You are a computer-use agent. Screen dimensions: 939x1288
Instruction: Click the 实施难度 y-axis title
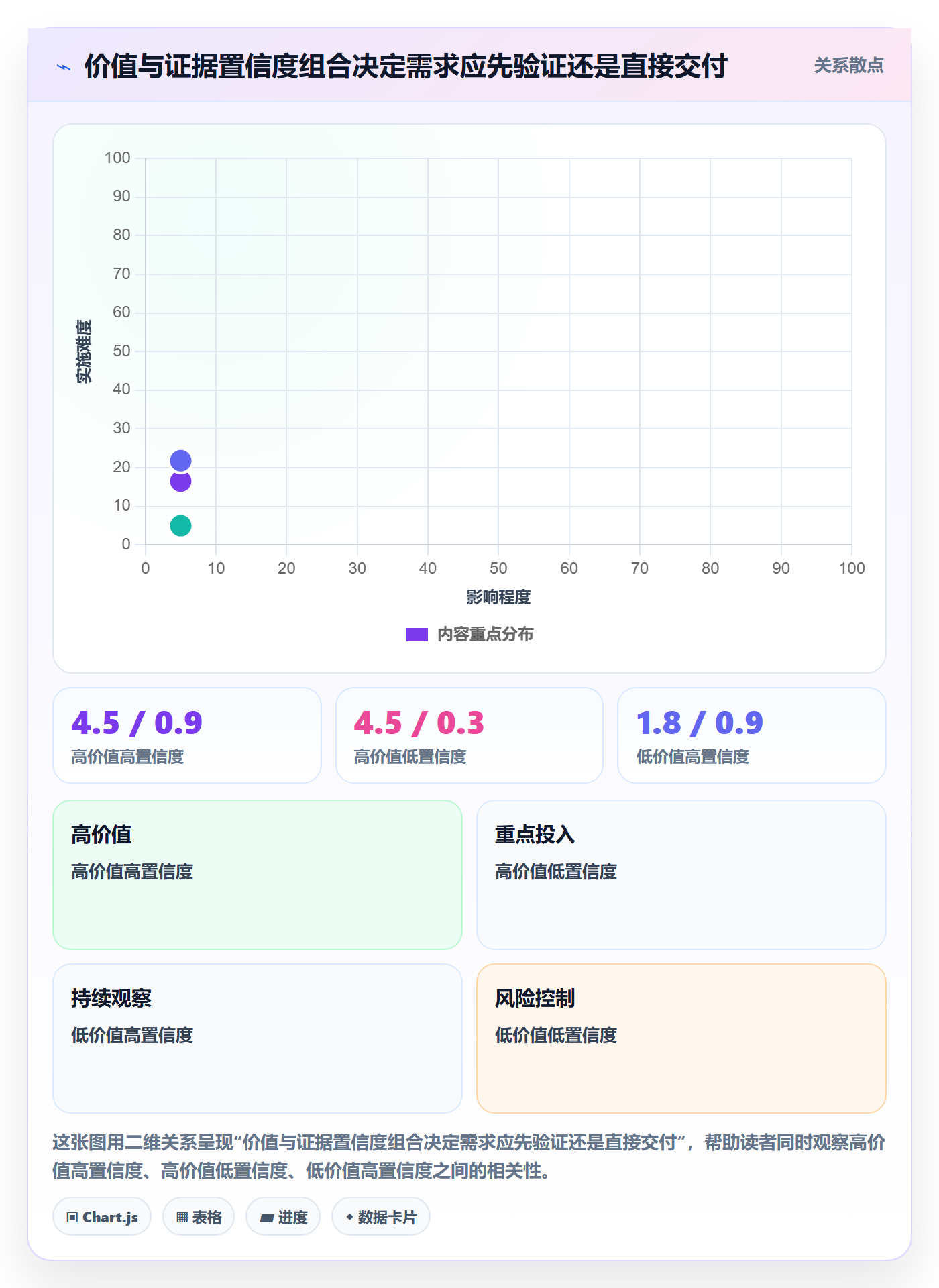(x=83, y=352)
